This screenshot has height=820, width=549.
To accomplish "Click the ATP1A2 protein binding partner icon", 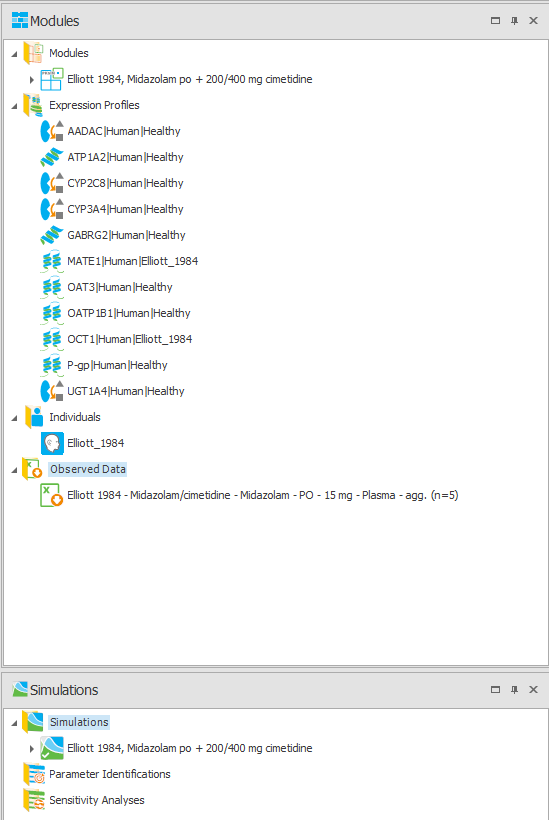I will [52, 157].
